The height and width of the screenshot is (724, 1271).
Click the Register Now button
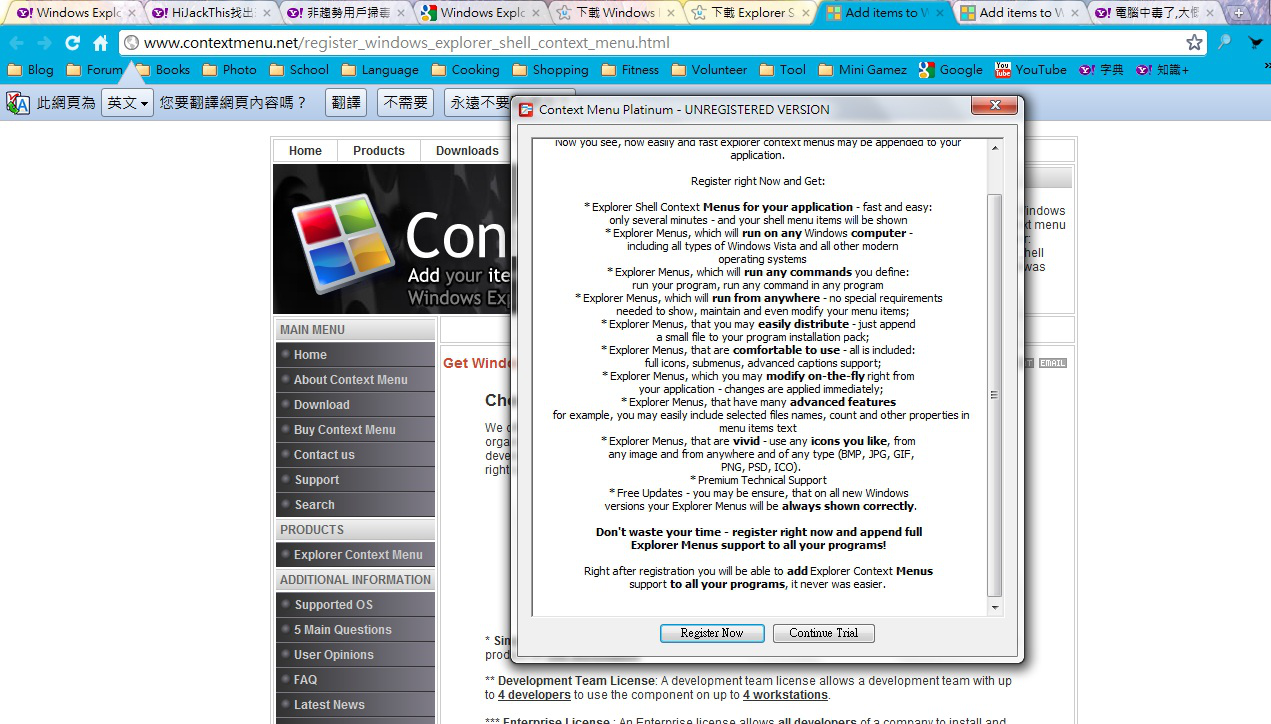pyautogui.click(x=712, y=633)
